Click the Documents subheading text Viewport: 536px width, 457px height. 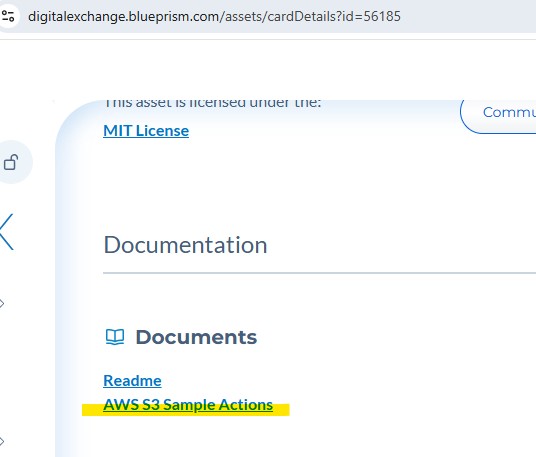click(196, 337)
